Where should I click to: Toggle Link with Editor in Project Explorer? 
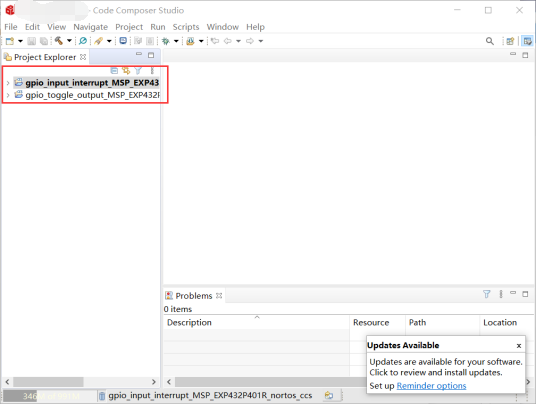(126, 71)
